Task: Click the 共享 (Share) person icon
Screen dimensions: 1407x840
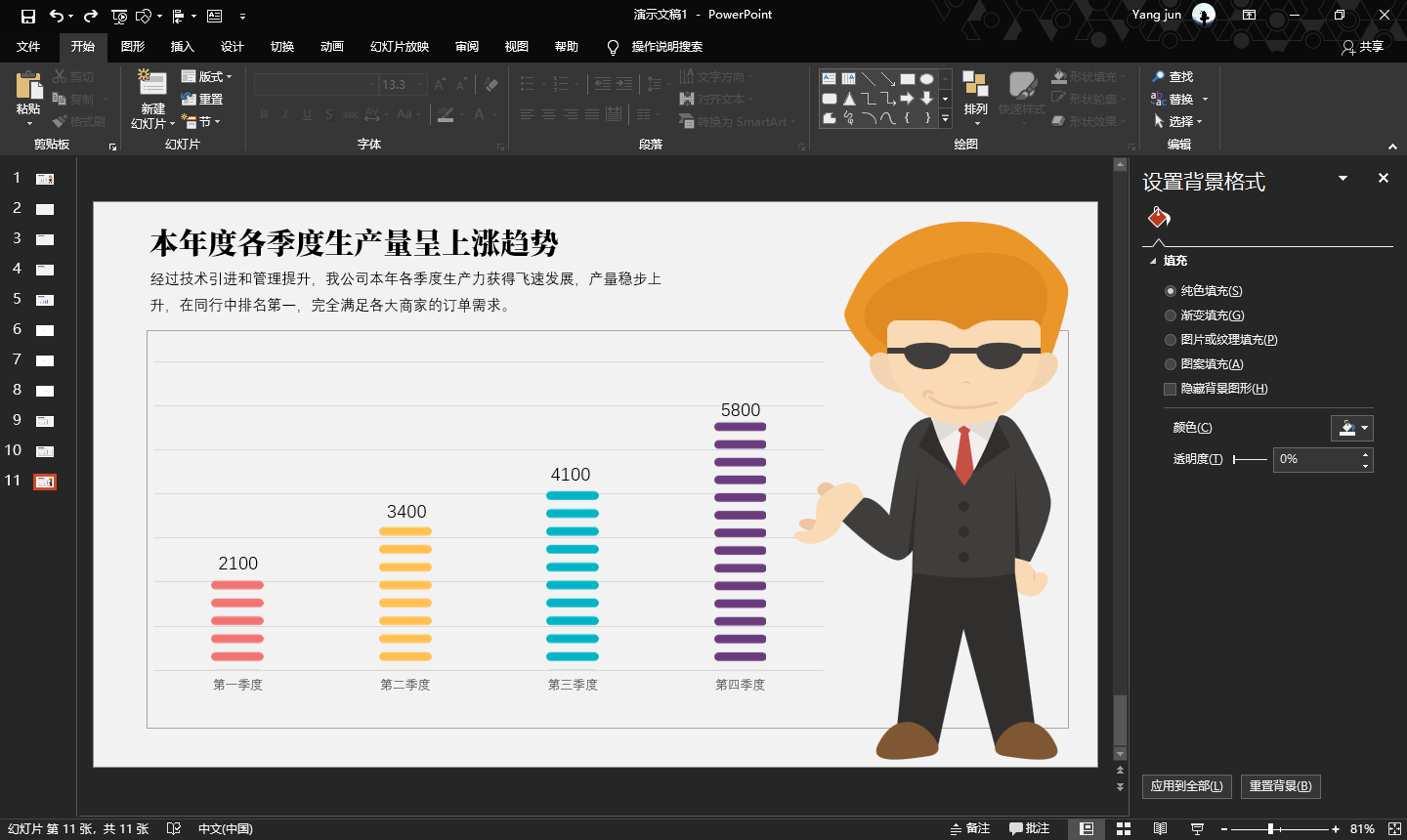Action: pyautogui.click(x=1348, y=47)
